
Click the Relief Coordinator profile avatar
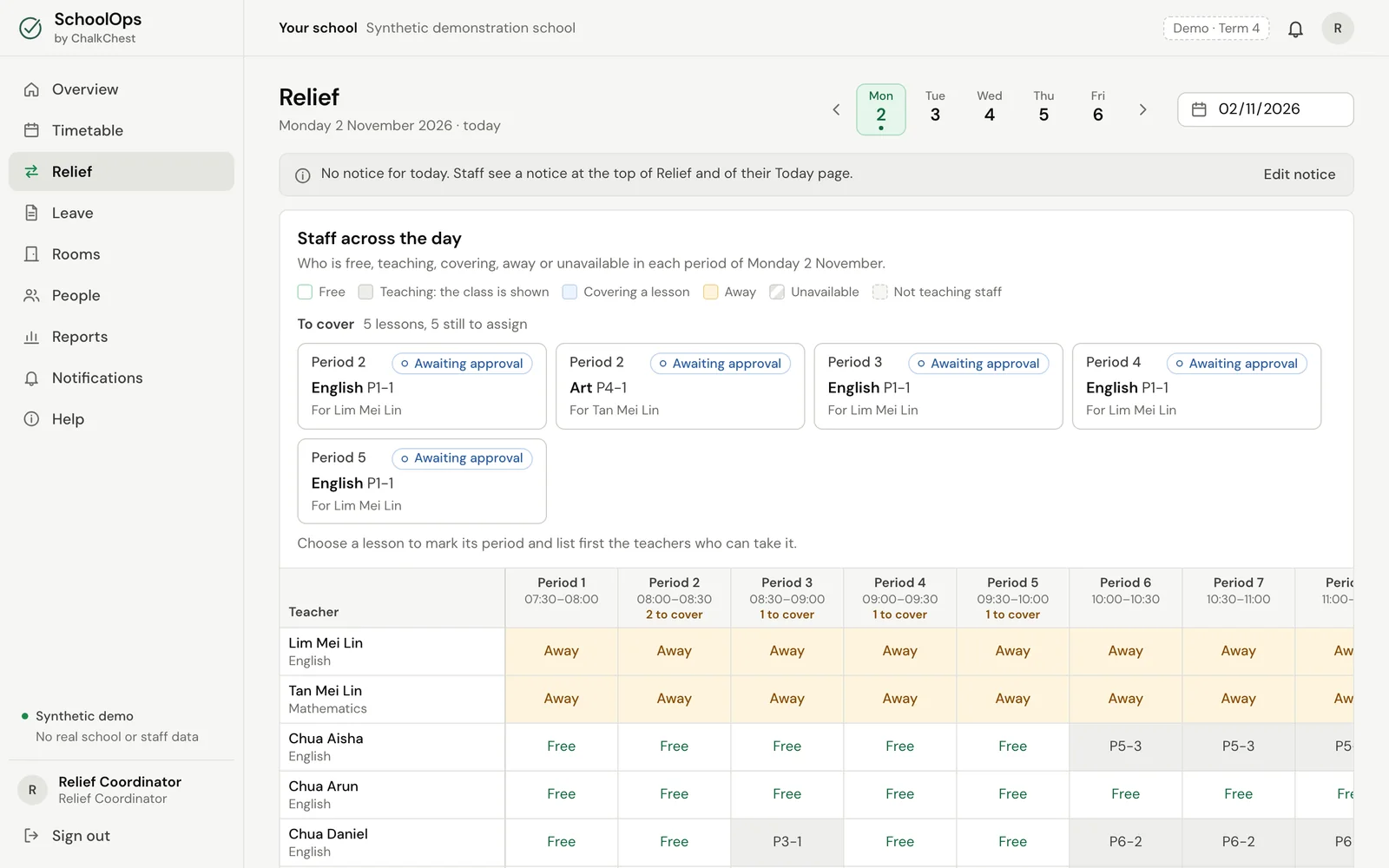pos(32,790)
